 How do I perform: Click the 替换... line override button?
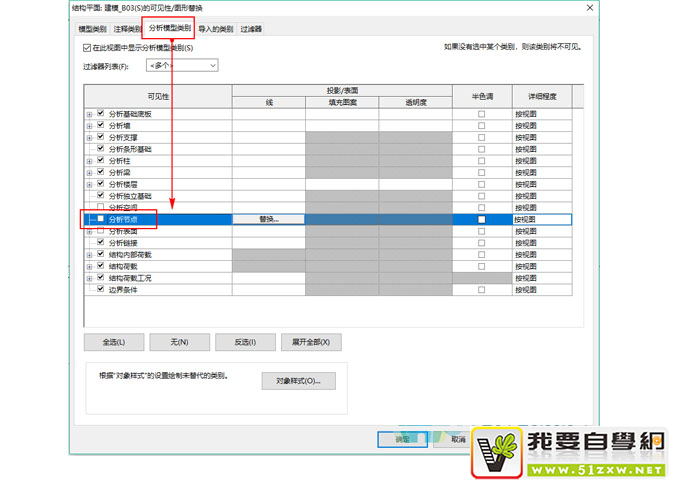[x=268, y=219]
